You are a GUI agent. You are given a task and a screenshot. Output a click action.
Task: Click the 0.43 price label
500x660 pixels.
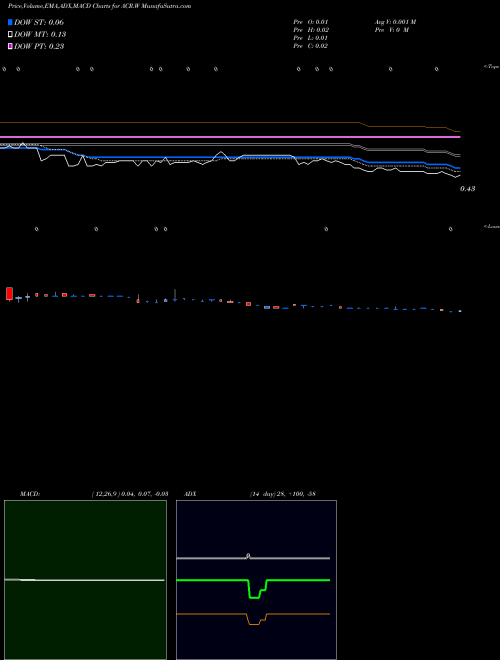click(468, 189)
